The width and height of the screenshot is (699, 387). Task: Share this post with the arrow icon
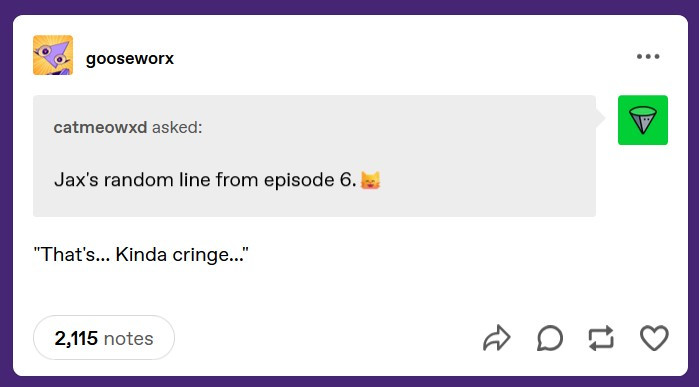[x=496, y=338]
